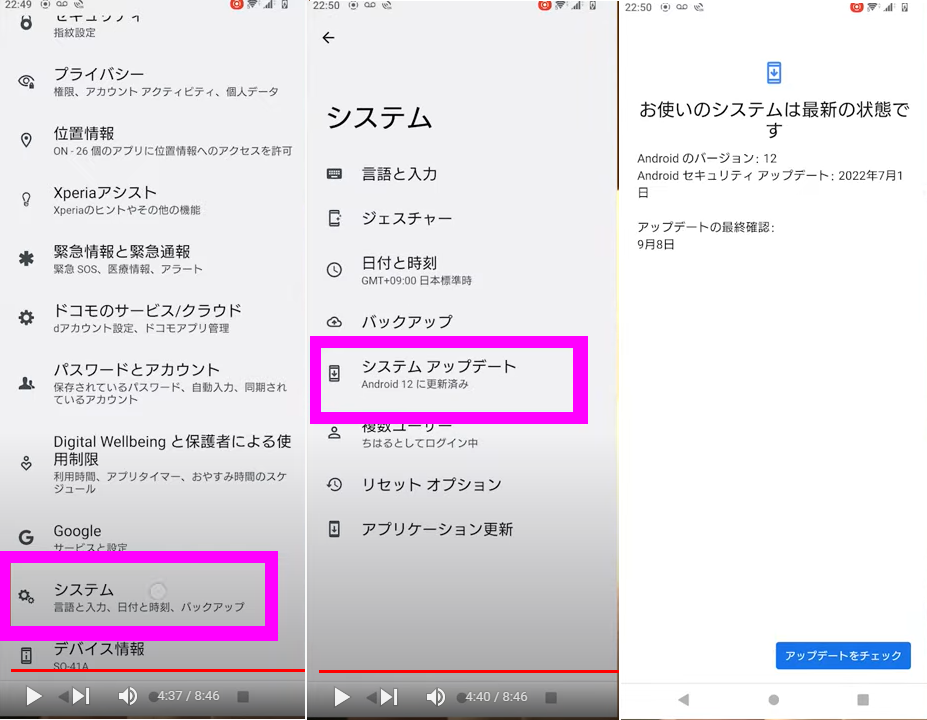927x720 pixels.
Task: Open アプリケーション更新 entry
Action: pyautogui.click(x=462, y=529)
